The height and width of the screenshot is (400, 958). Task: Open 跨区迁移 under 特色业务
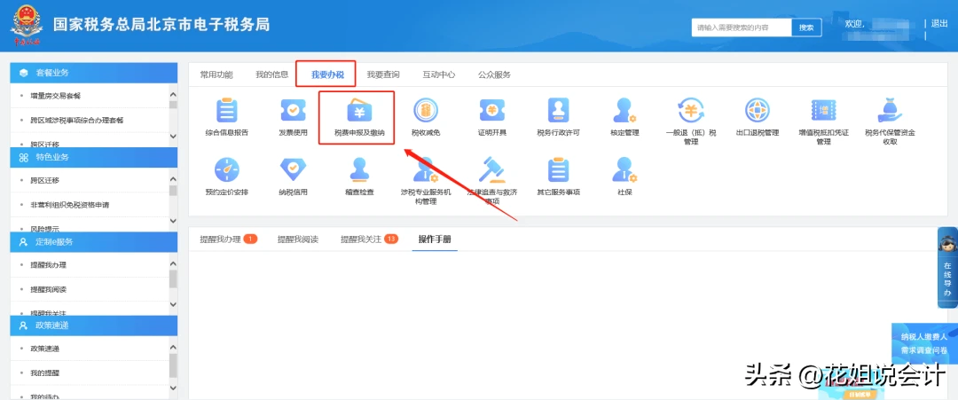coord(45,180)
